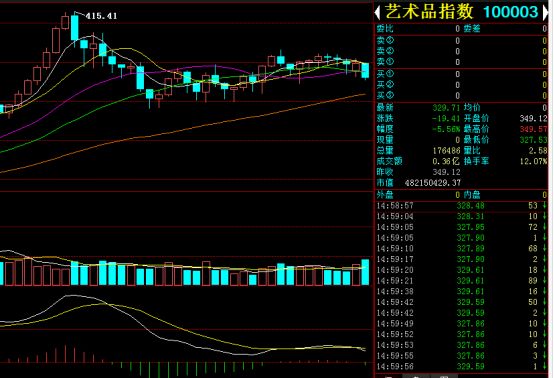Click the left arrow beside 艺术品指数 title
This screenshot has width=554, height=378.
(377, 12)
